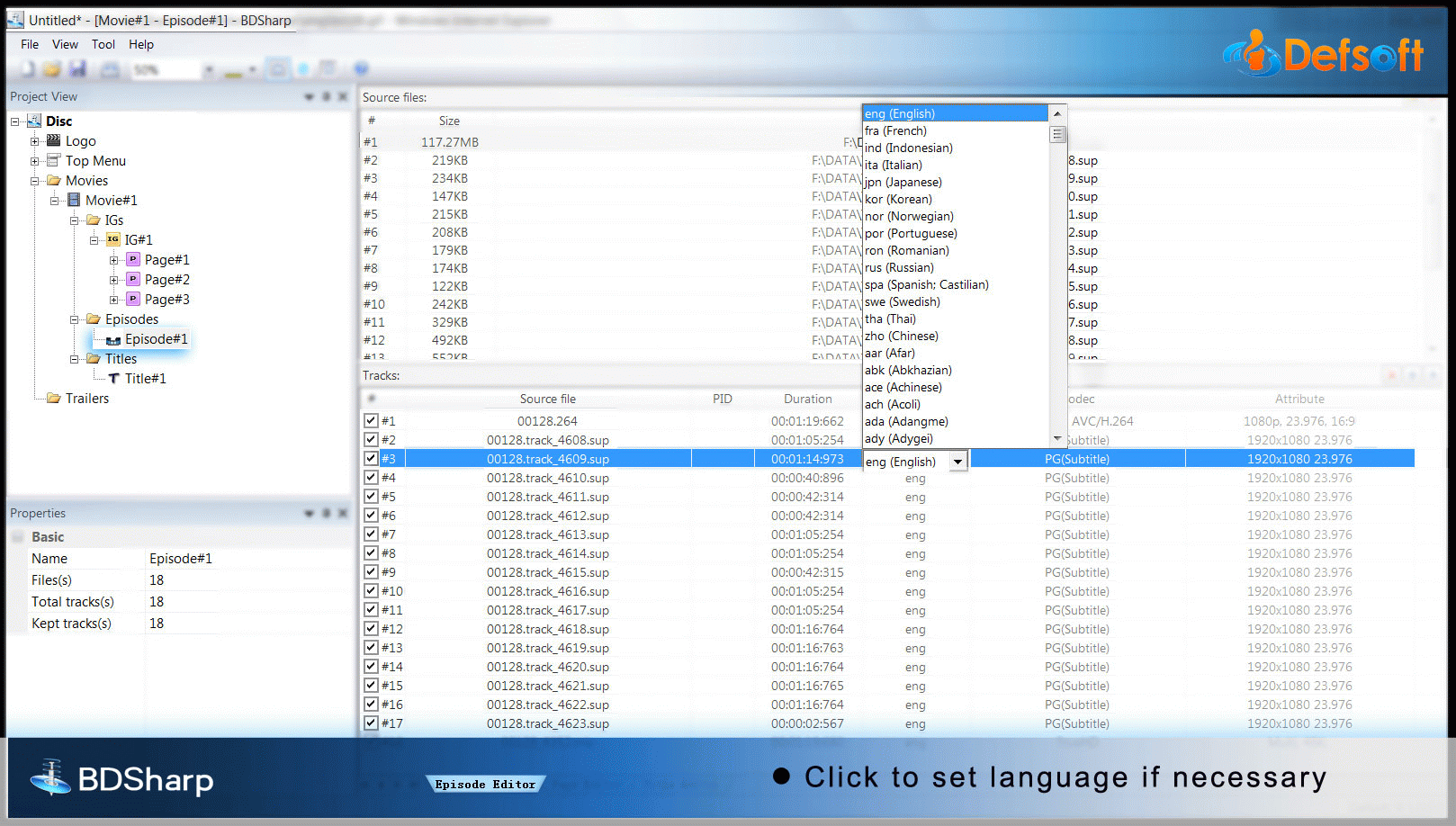This screenshot has width=1456, height=826.
Task: Open the Project View panel options arrow
Action: (309, 96)
